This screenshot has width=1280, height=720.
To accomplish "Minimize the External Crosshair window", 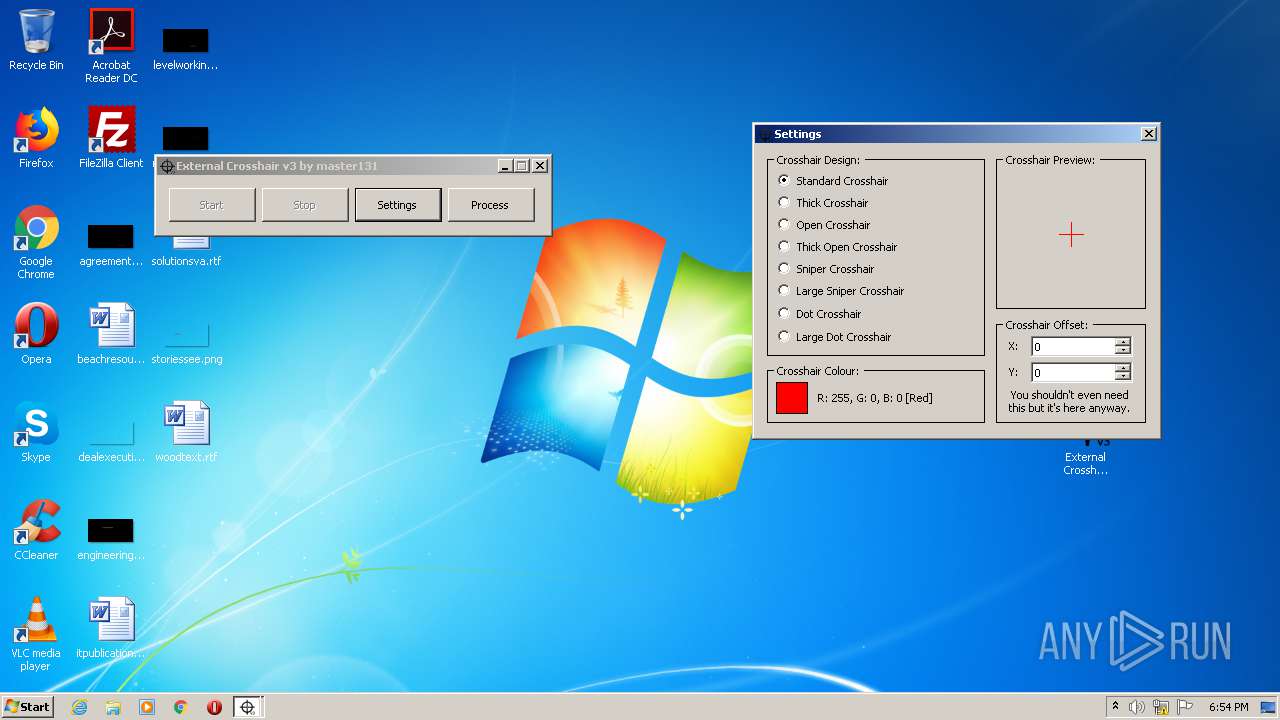I will pyautogui.click(x=505, y=166).
